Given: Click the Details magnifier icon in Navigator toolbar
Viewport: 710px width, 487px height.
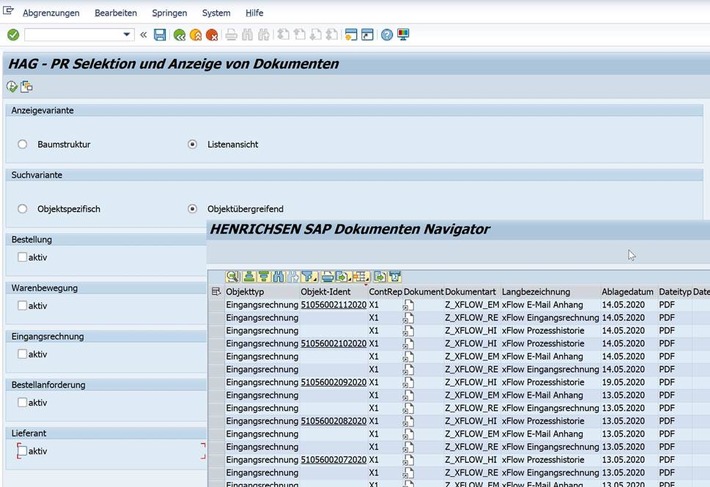Looking at the screenshot, I should [233, 277].
